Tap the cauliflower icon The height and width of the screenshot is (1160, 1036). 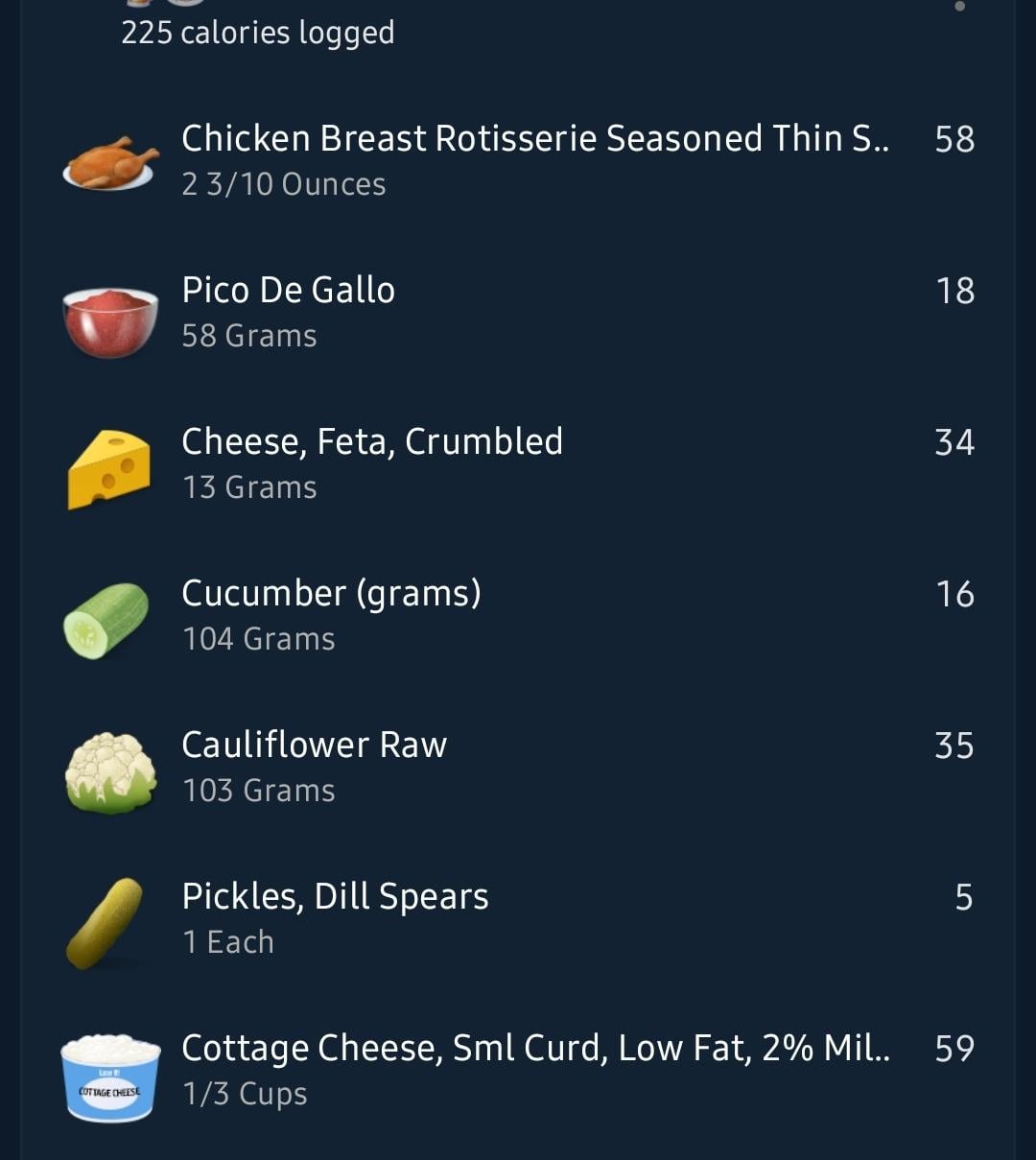110,773
